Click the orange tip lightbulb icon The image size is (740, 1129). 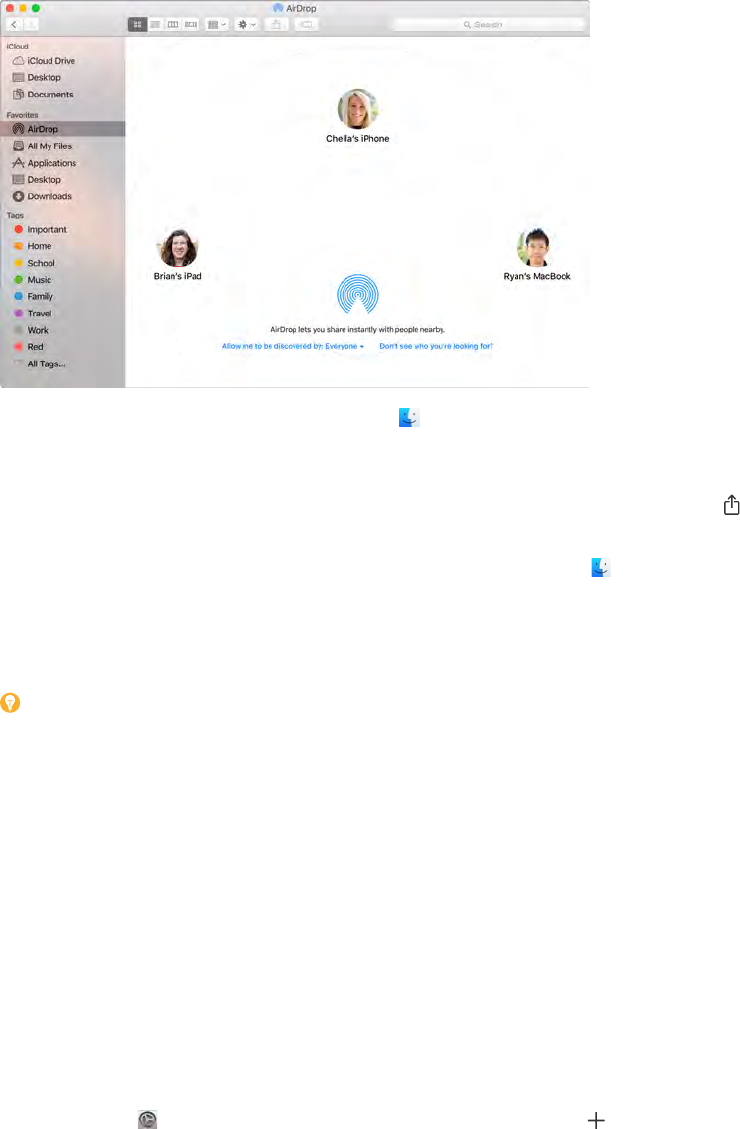tap(10, 703)
